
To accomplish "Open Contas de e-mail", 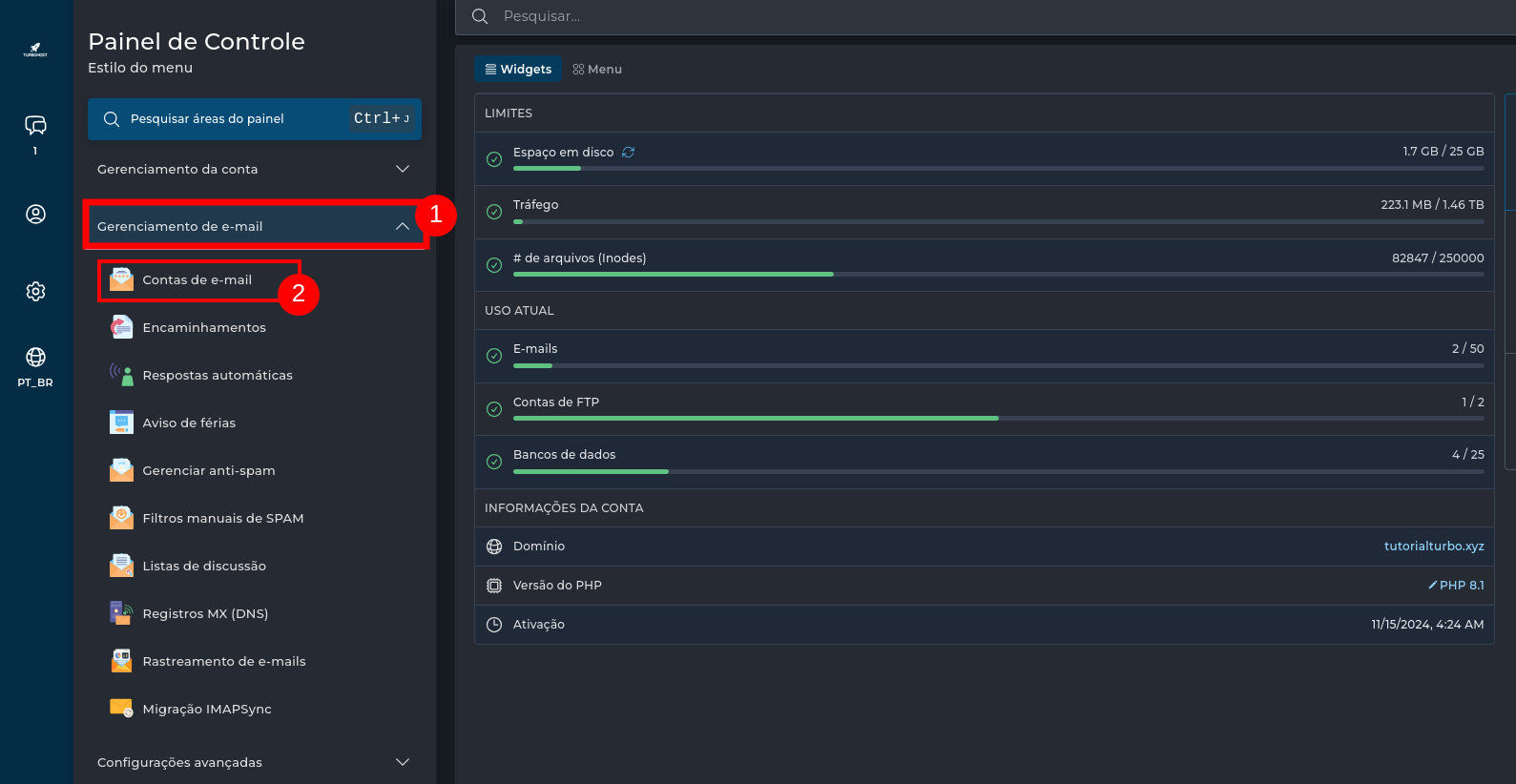I will [x=197, y=280].
